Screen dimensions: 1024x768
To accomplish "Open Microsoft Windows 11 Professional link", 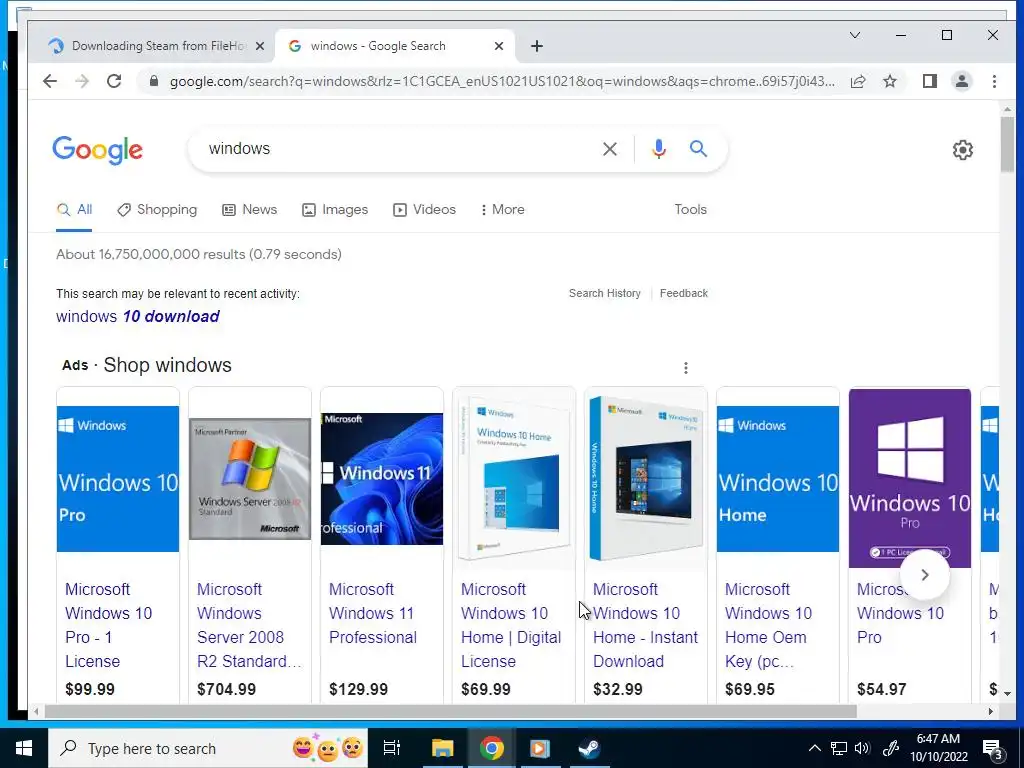I will (373, 613).
